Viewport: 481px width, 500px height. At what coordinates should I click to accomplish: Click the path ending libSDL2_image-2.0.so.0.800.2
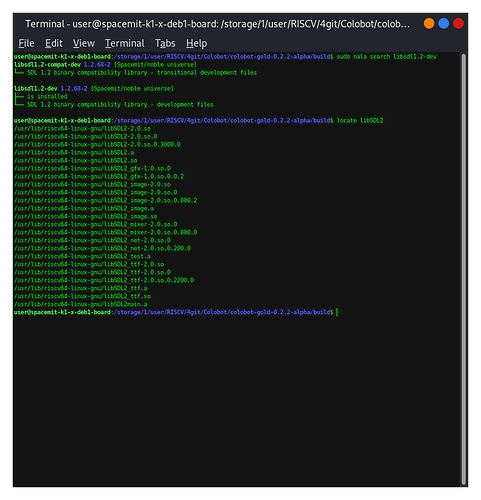pos(106,201)
